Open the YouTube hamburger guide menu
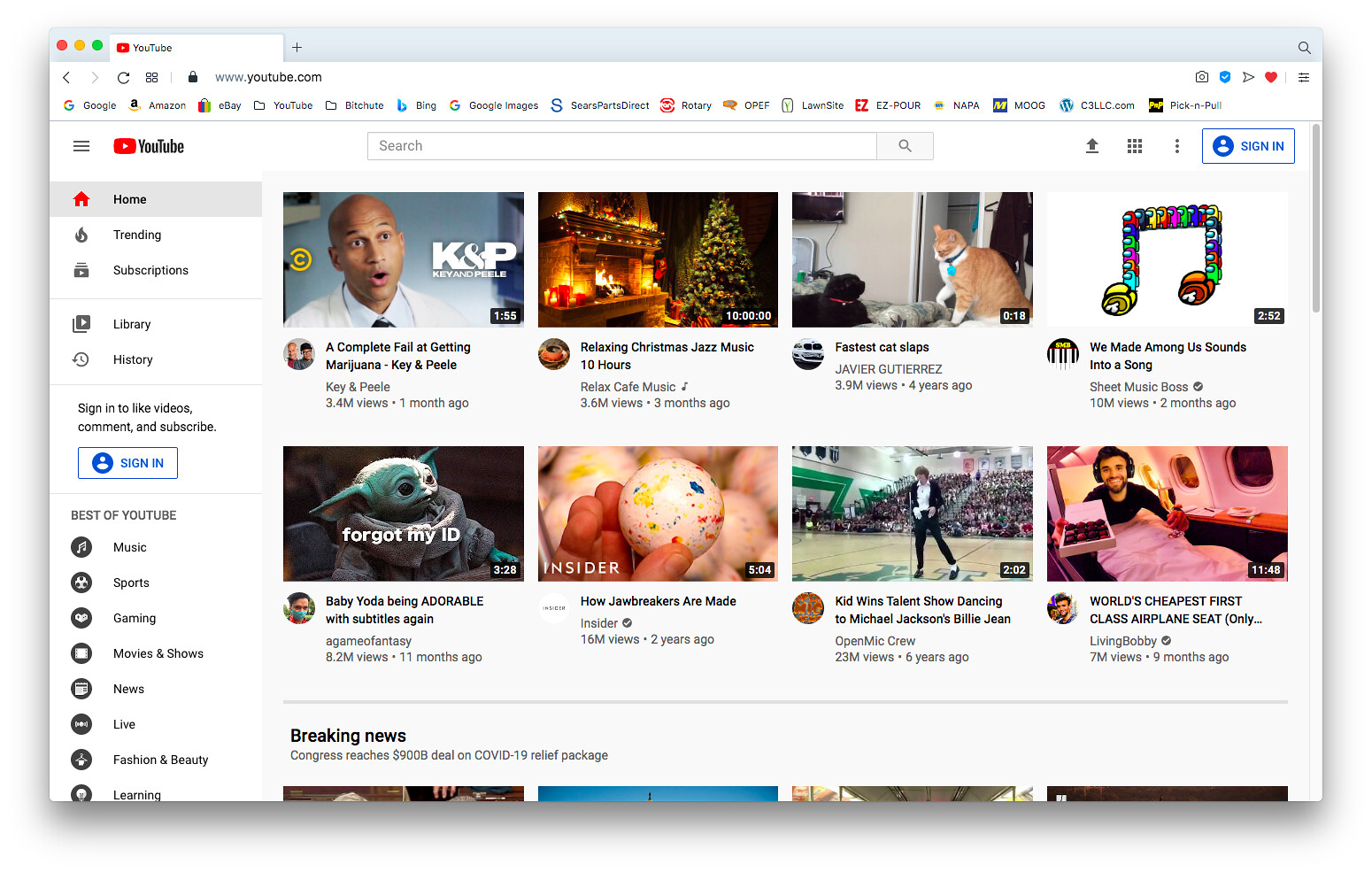Screen dimensions: 1372x872 pyautogui.click(x=81, y=146)
